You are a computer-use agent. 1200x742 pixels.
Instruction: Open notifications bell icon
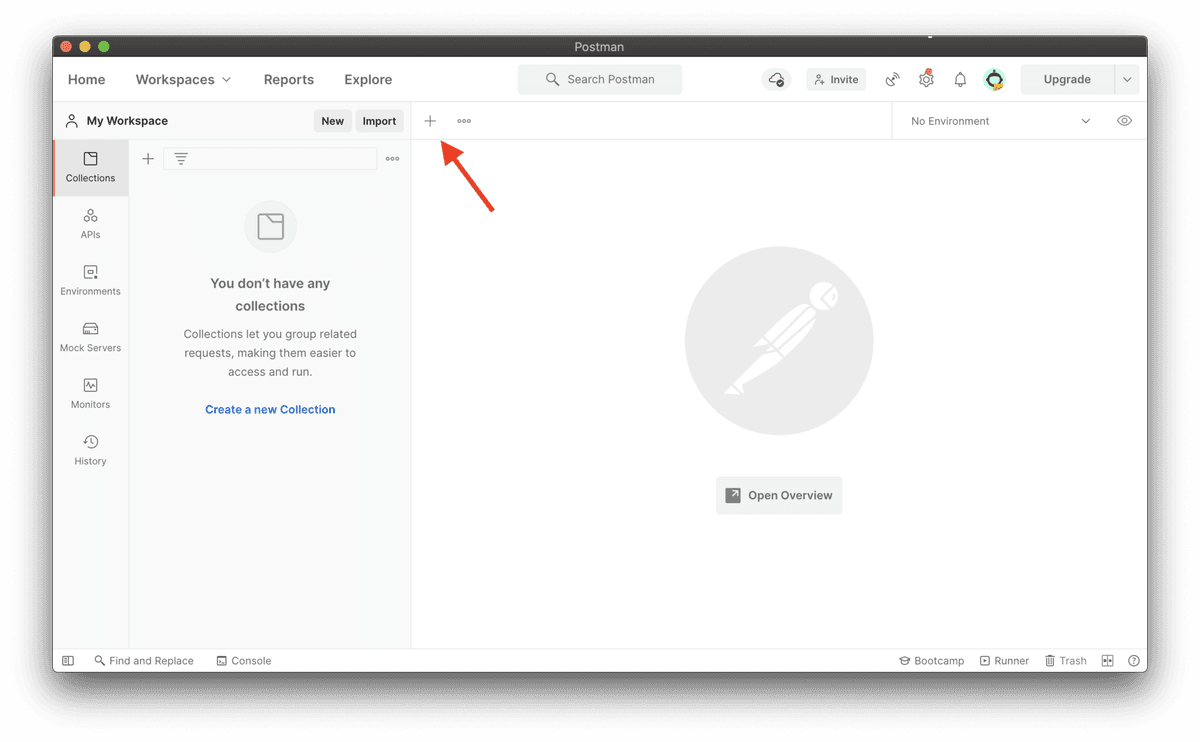[x=960, y=80]
